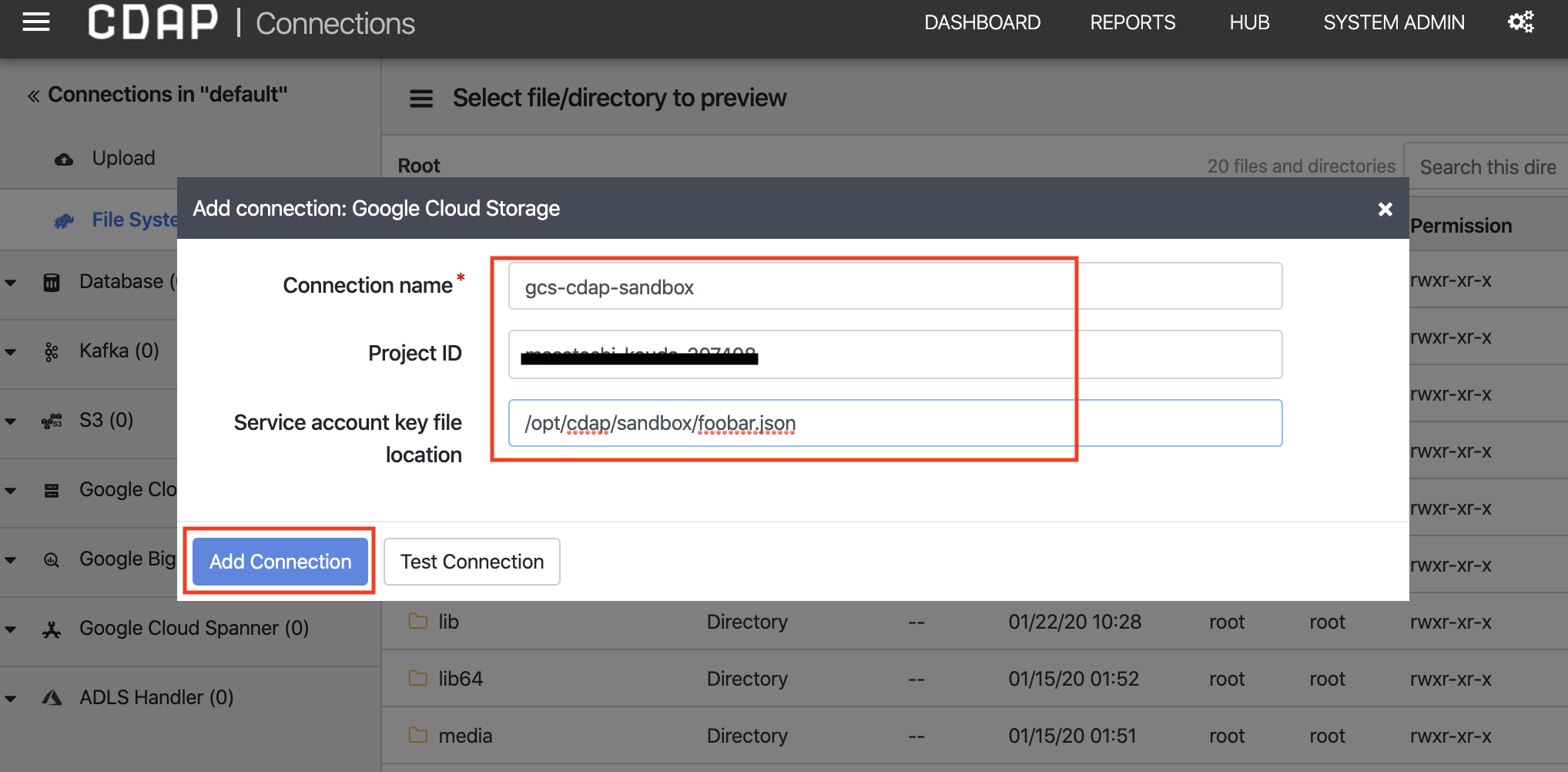Collapse the S3 connections section
This screenshot has height=772, width=1568.
coord(11,421)
